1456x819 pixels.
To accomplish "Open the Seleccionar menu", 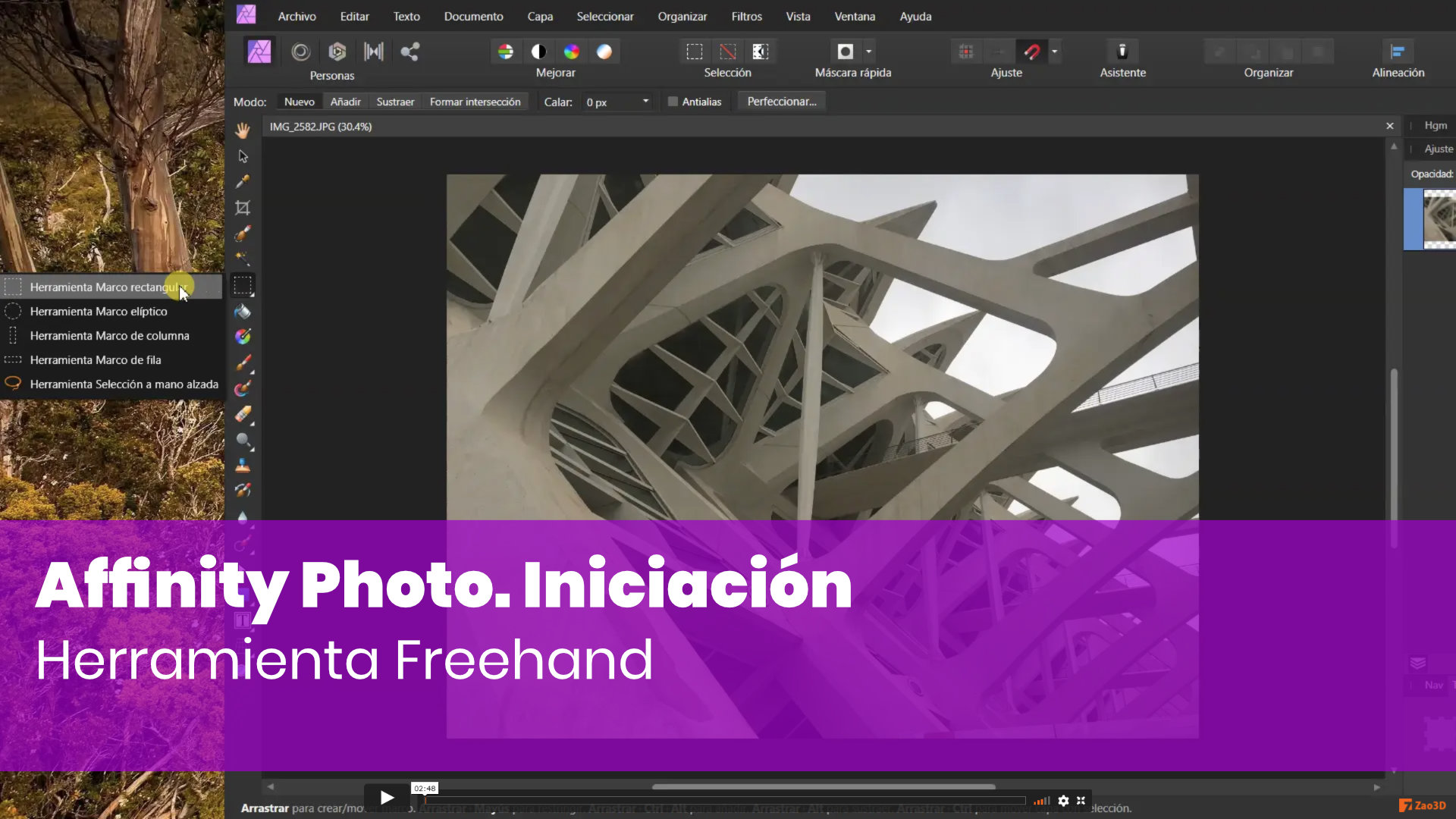I will coord(605,16).
